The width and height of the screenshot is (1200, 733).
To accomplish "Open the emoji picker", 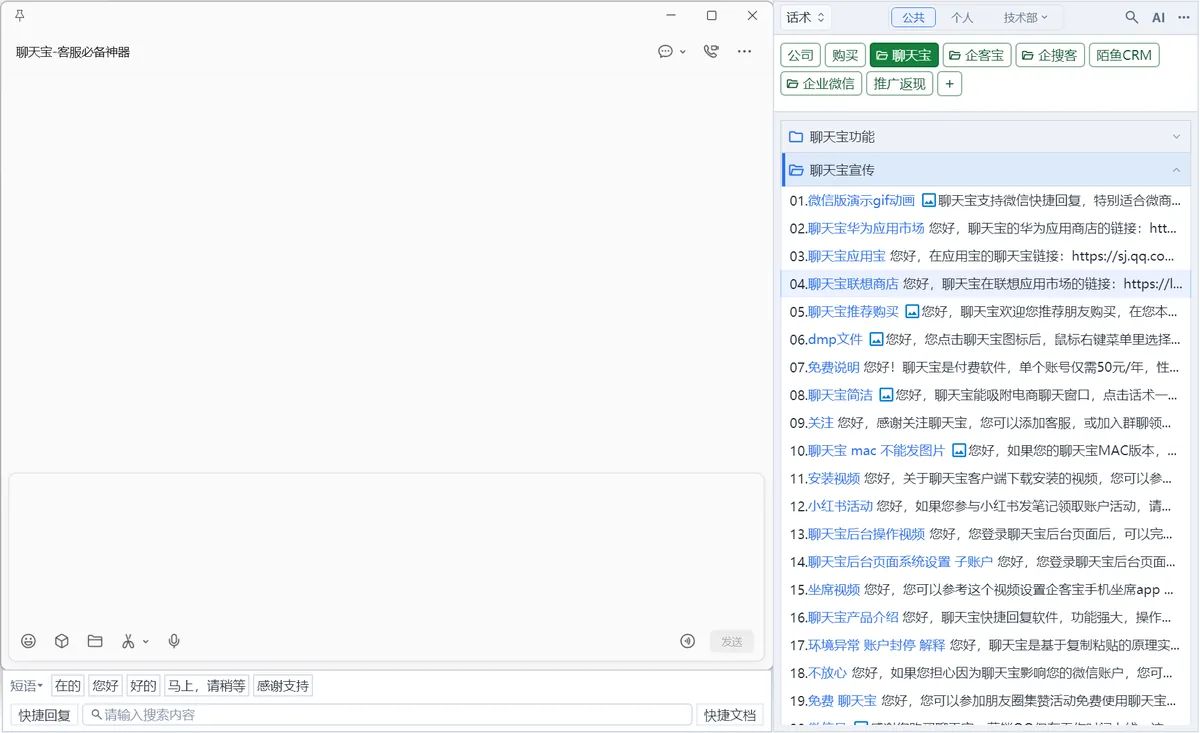I will point(29,641).
